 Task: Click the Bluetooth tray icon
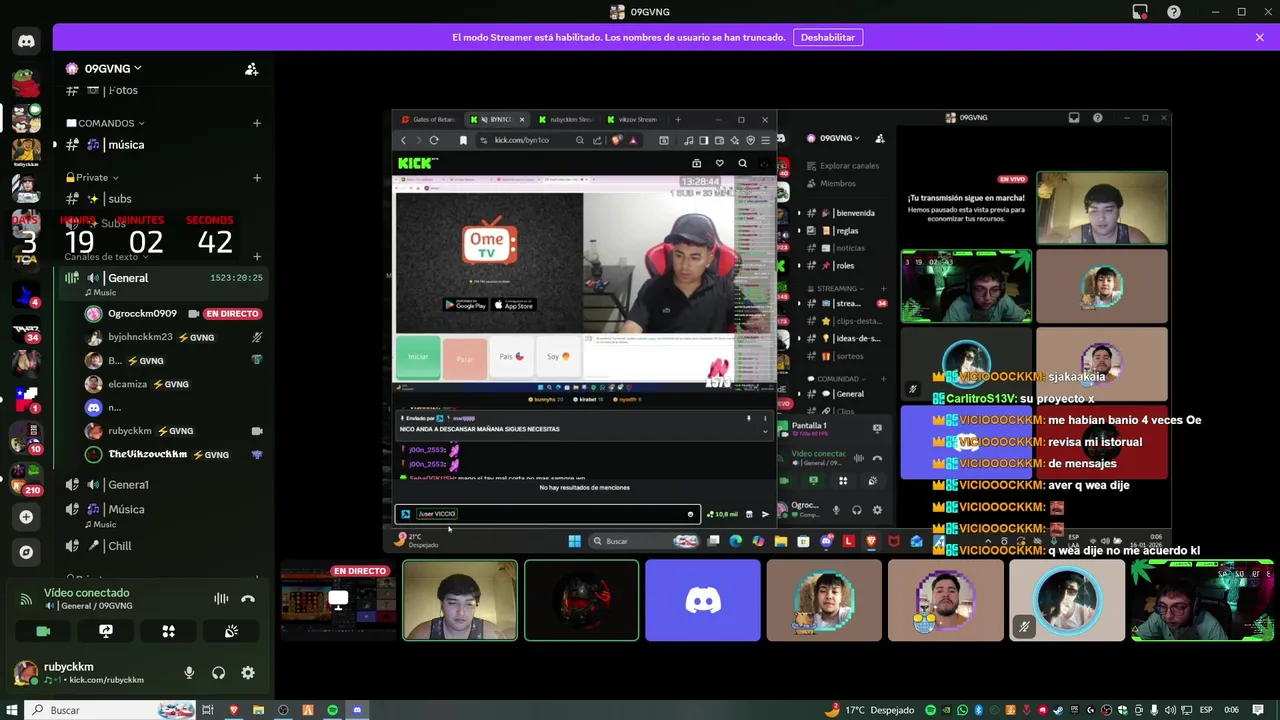979,710
